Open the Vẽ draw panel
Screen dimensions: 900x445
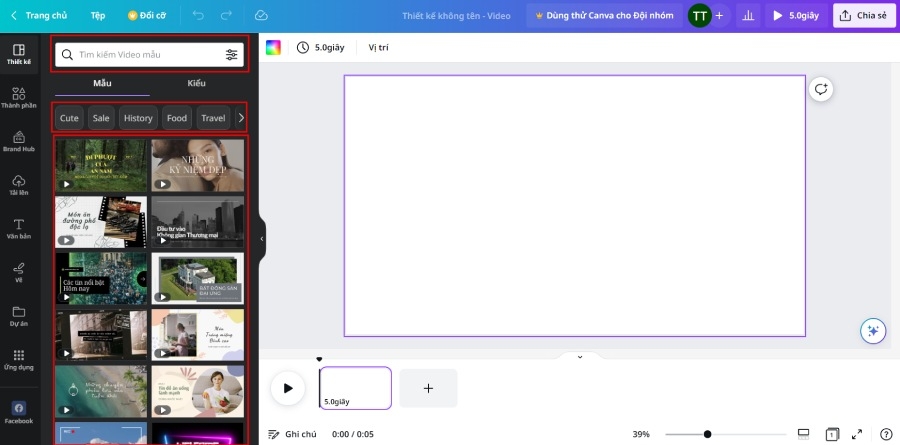pos(19,273)
